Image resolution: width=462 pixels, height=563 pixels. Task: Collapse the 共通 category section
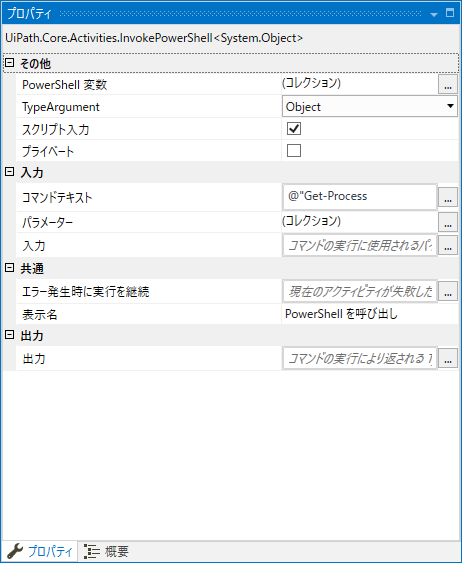[9, 268]
